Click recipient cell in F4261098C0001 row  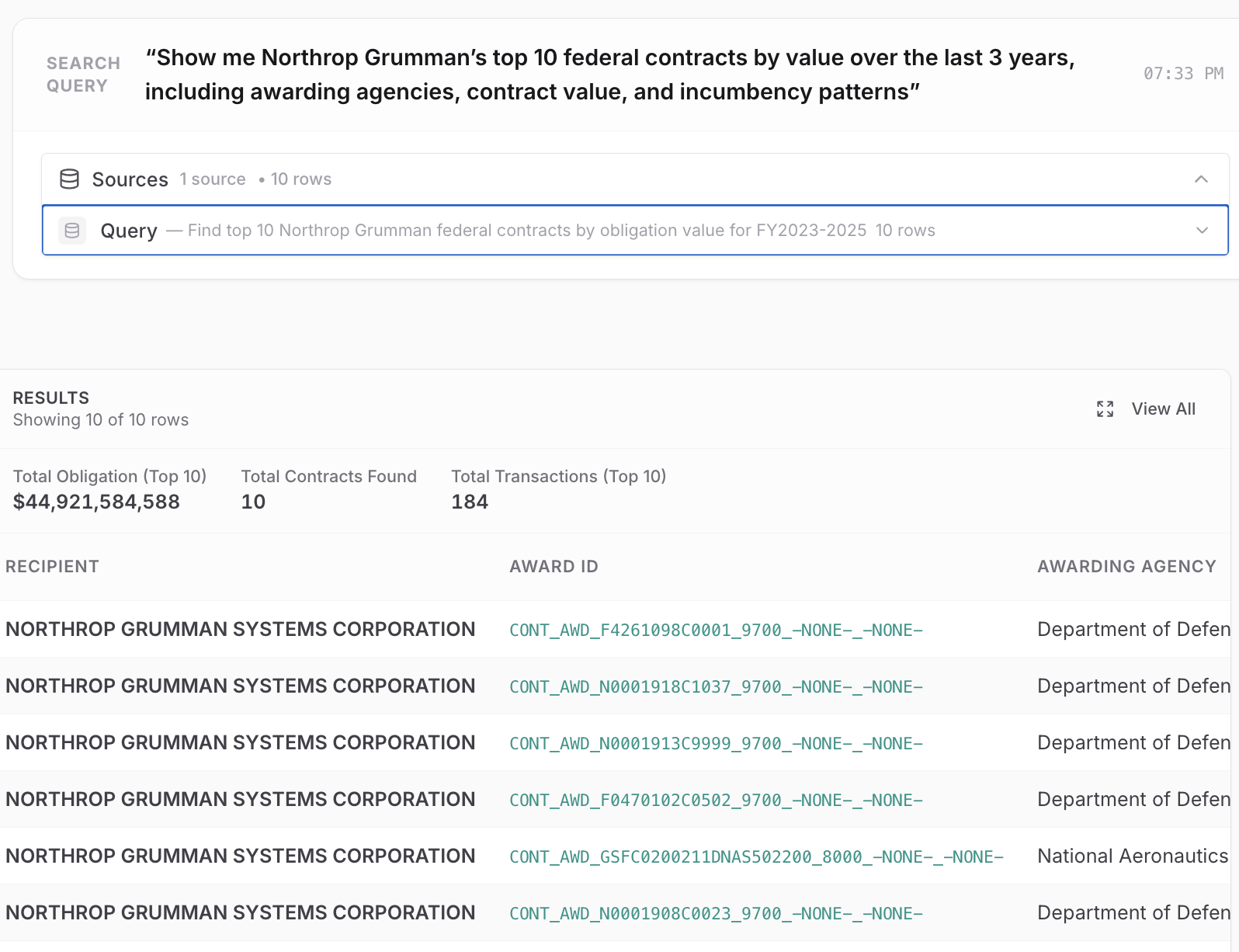(x=240, y=630)
